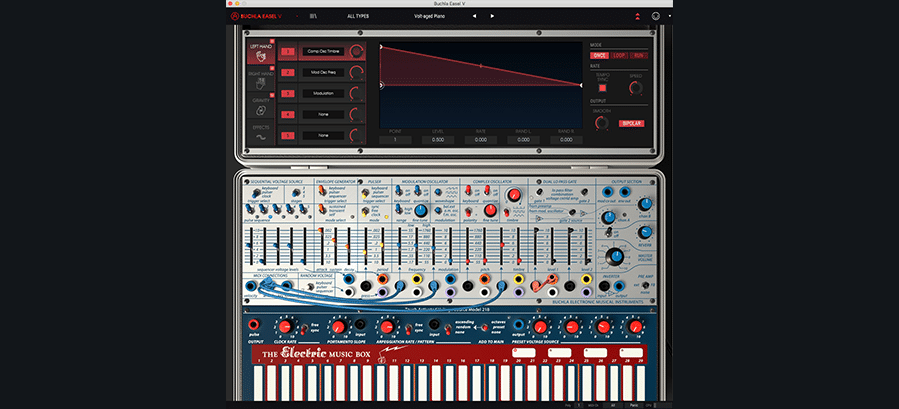The height and width of the screenshot is (409, 899).
Task: Open the Modulation destination dropdown
Action: coord(324,94)
